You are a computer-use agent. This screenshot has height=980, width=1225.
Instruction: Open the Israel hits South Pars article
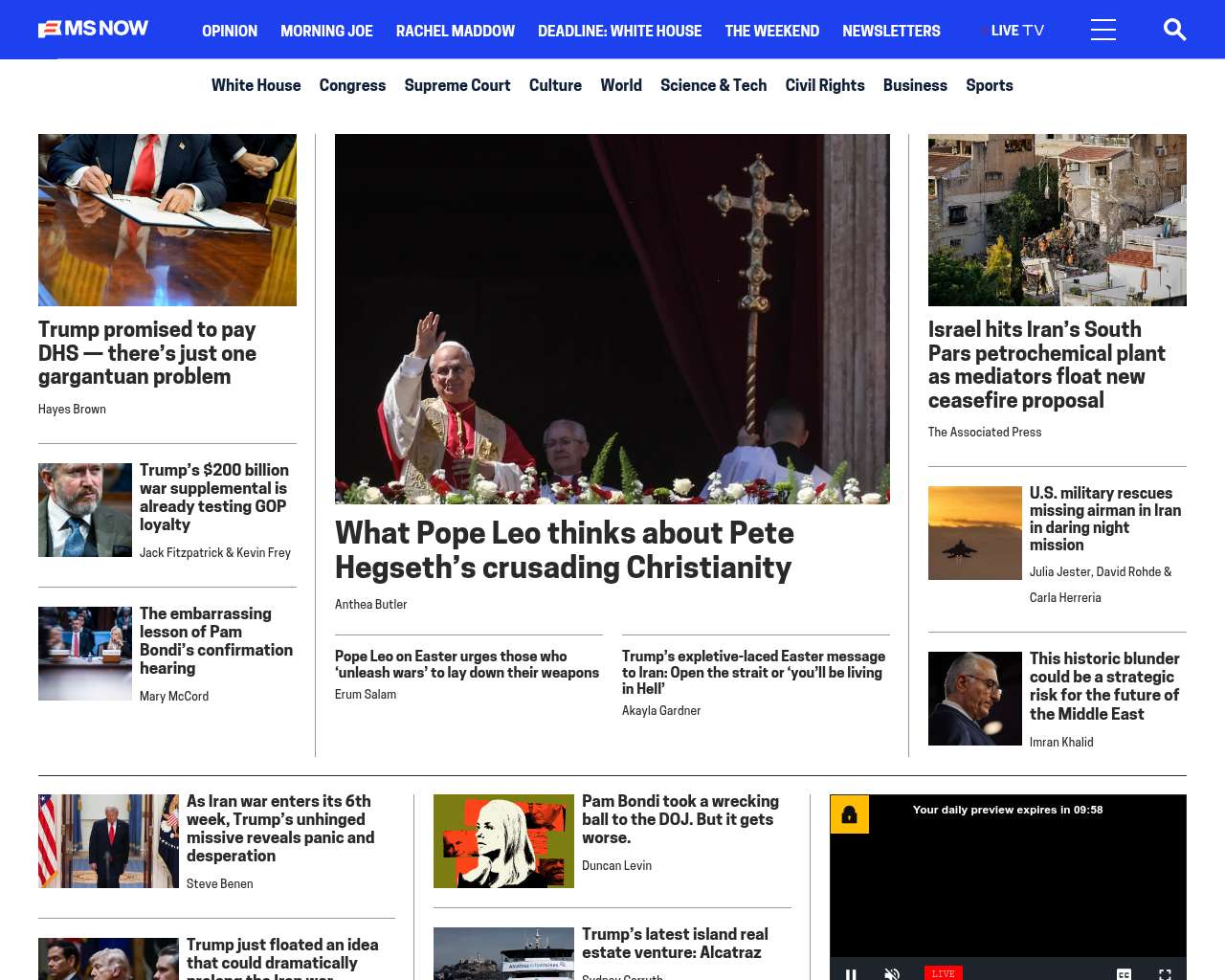point(1046,365)
